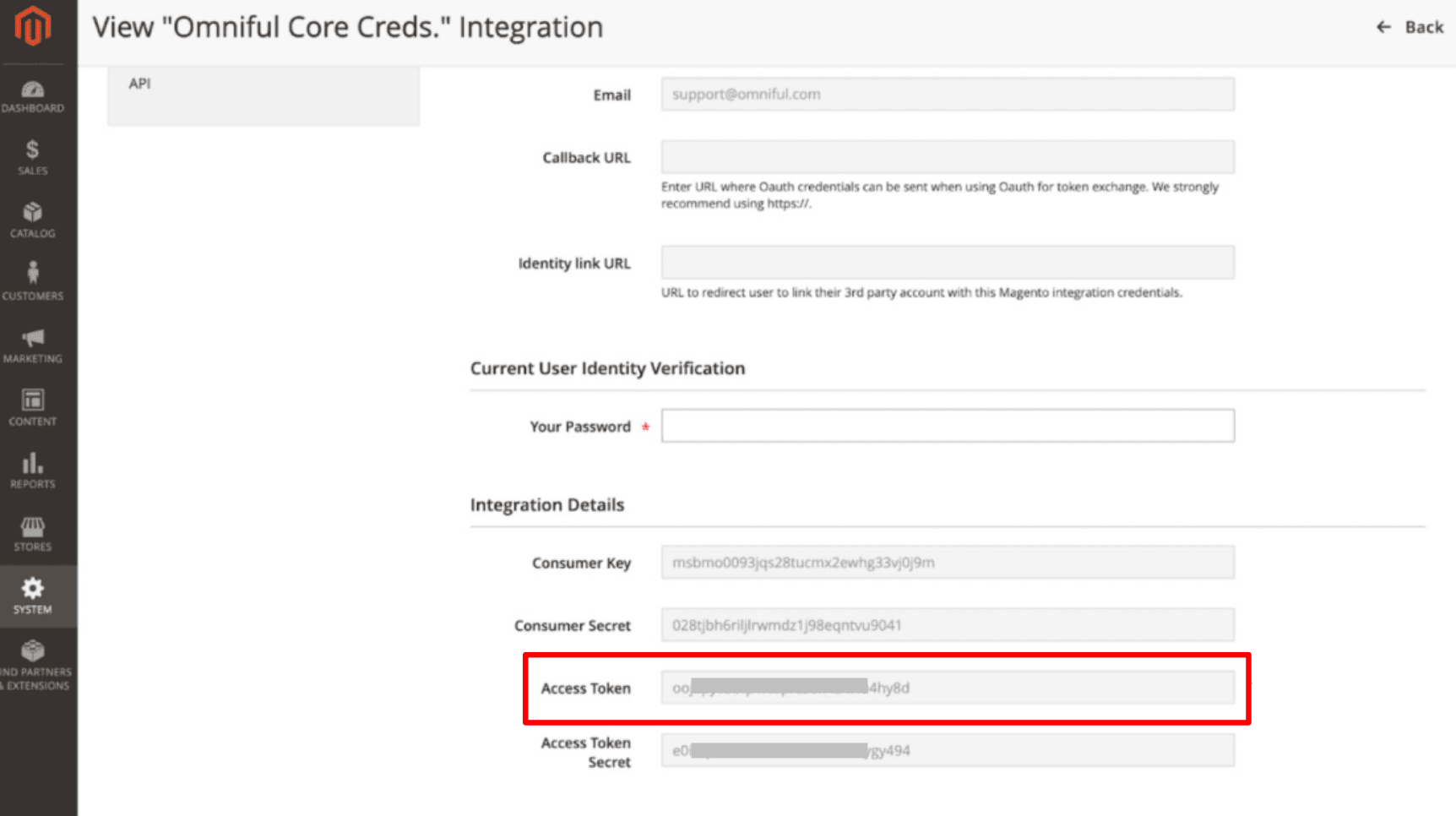Select the Access Token field
The image size is (1456, 816).
pyautogui.click(x=947, y=688)
